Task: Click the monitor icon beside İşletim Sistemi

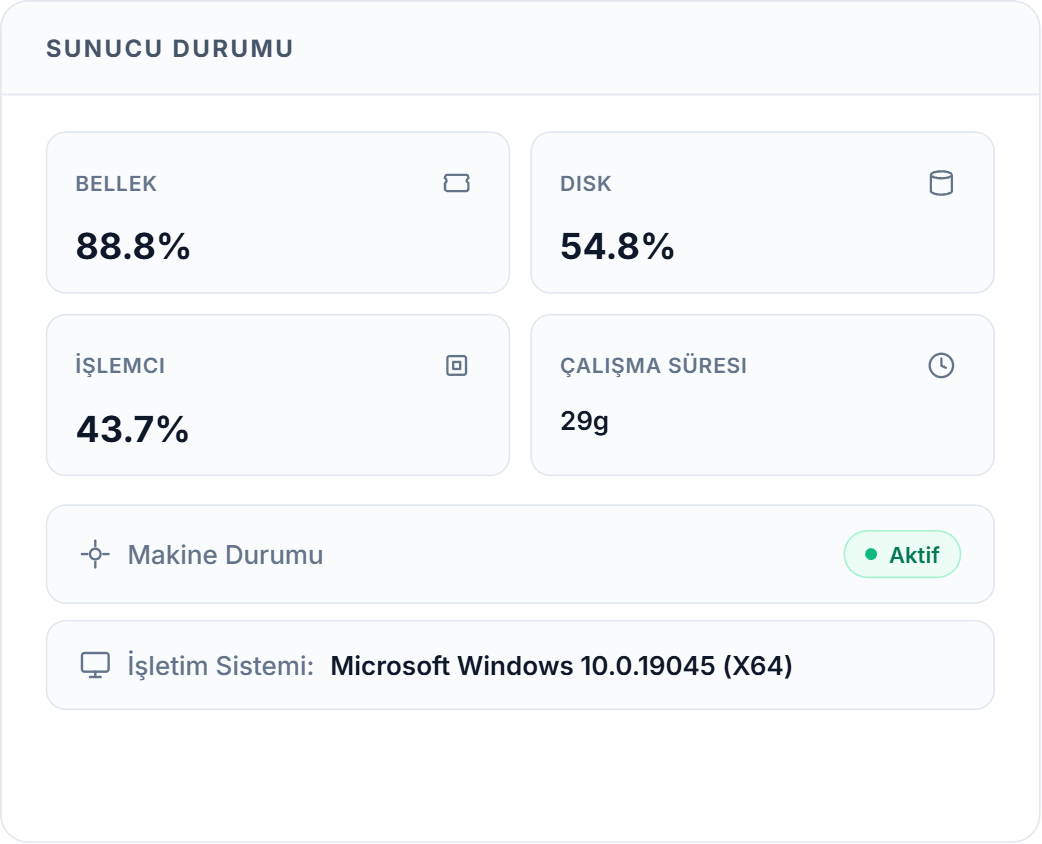Action: coord(95,665)
